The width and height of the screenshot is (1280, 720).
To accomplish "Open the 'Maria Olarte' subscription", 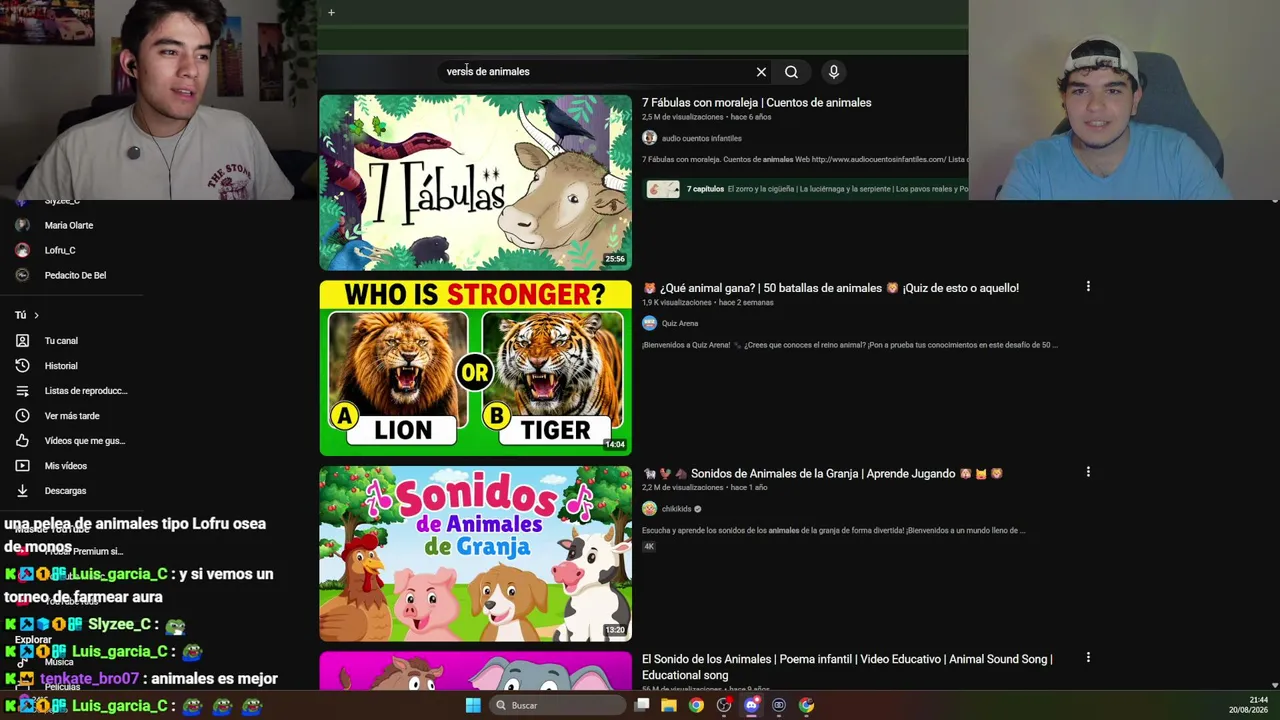I will [69, 225].
